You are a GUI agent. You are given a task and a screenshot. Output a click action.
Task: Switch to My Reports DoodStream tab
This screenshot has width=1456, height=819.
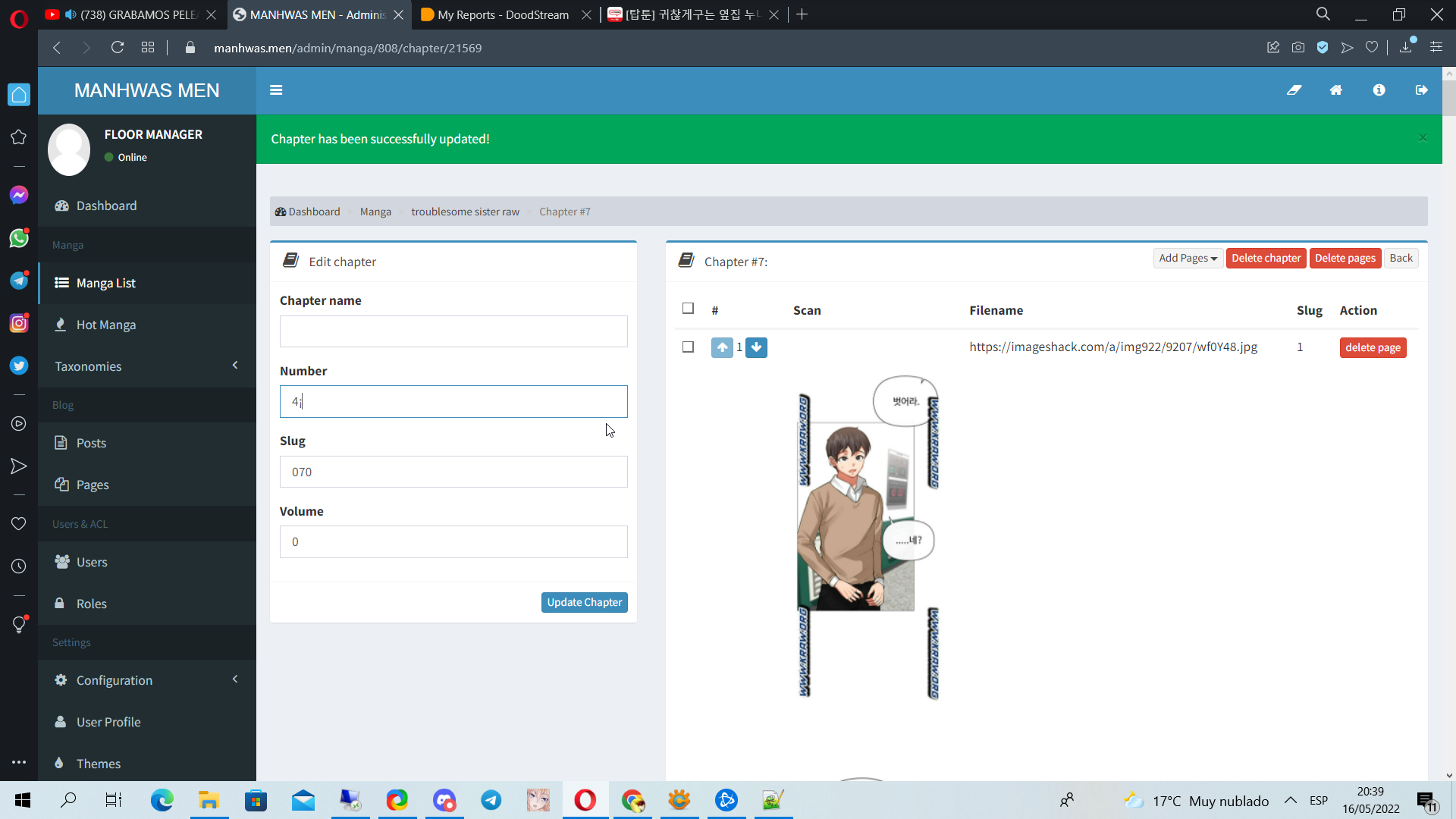coord(503,14)
